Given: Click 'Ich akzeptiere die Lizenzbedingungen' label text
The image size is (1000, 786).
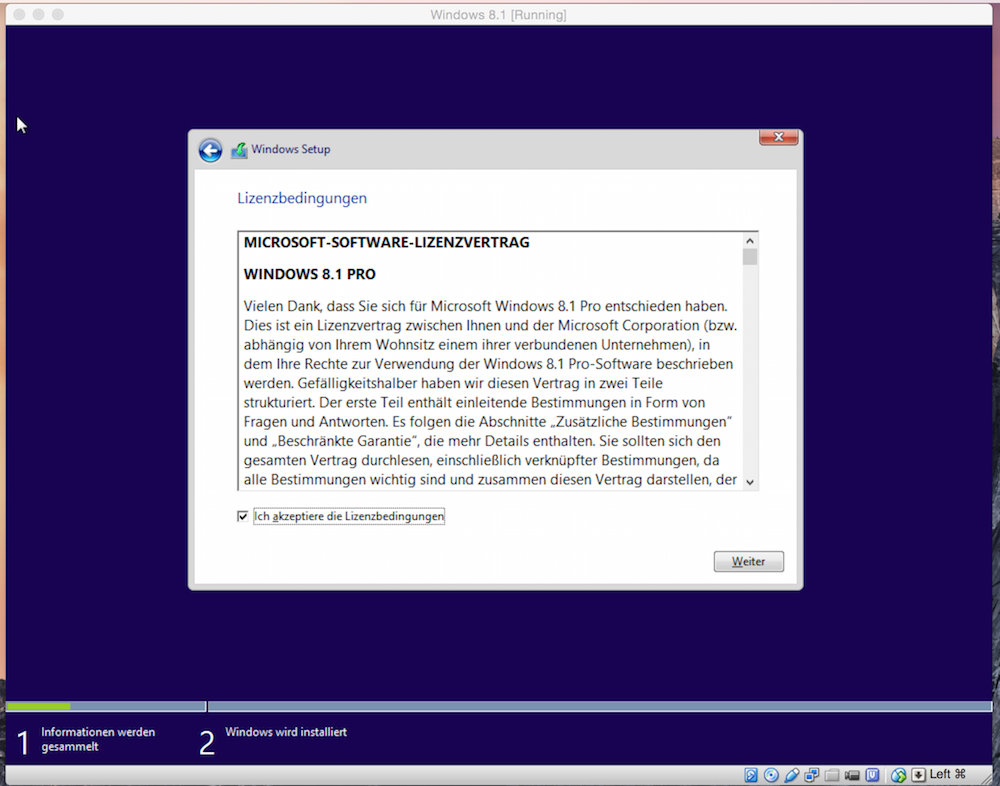Looking at the screenshot, I should tap(349, 516).
